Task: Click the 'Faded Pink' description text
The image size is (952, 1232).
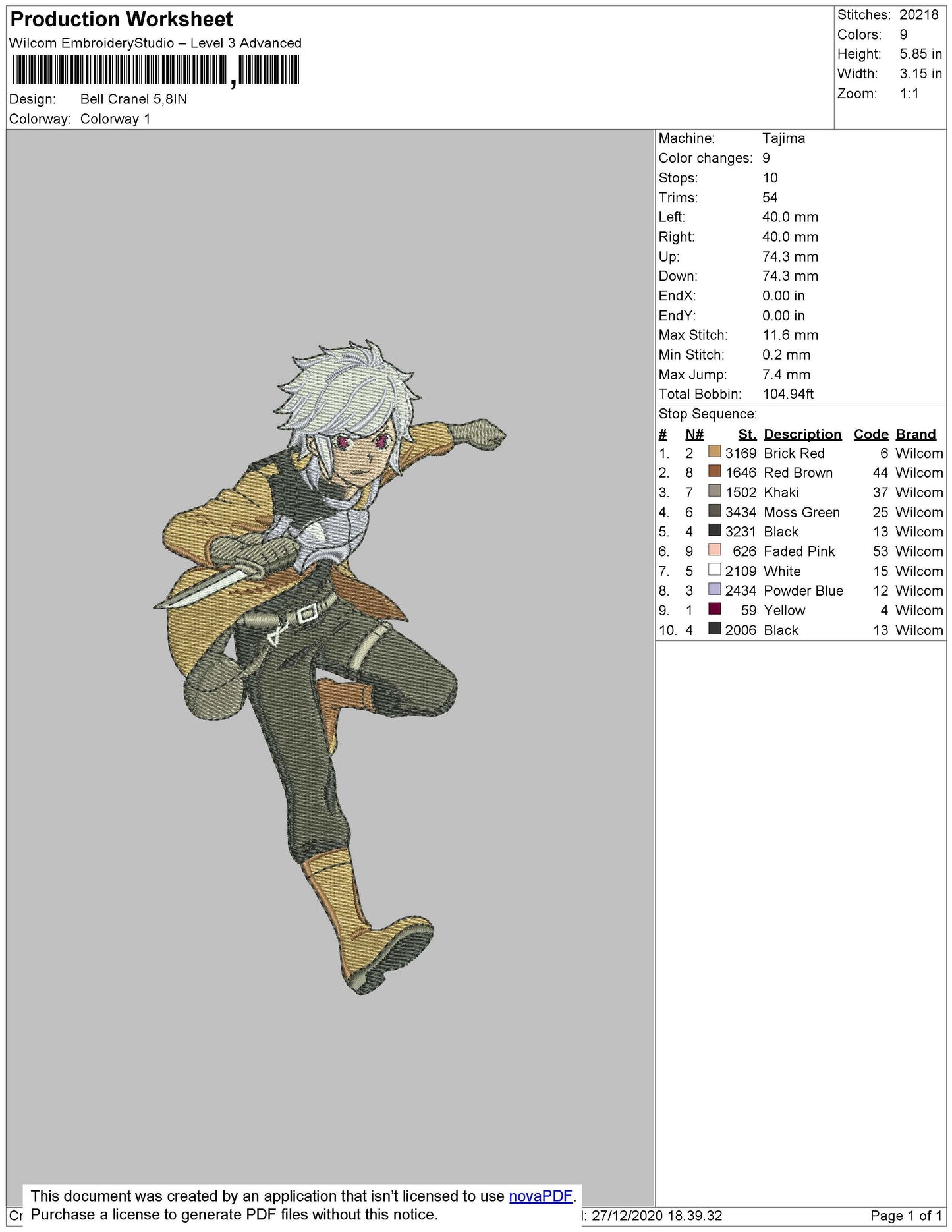Action: [x=799, y=551]
